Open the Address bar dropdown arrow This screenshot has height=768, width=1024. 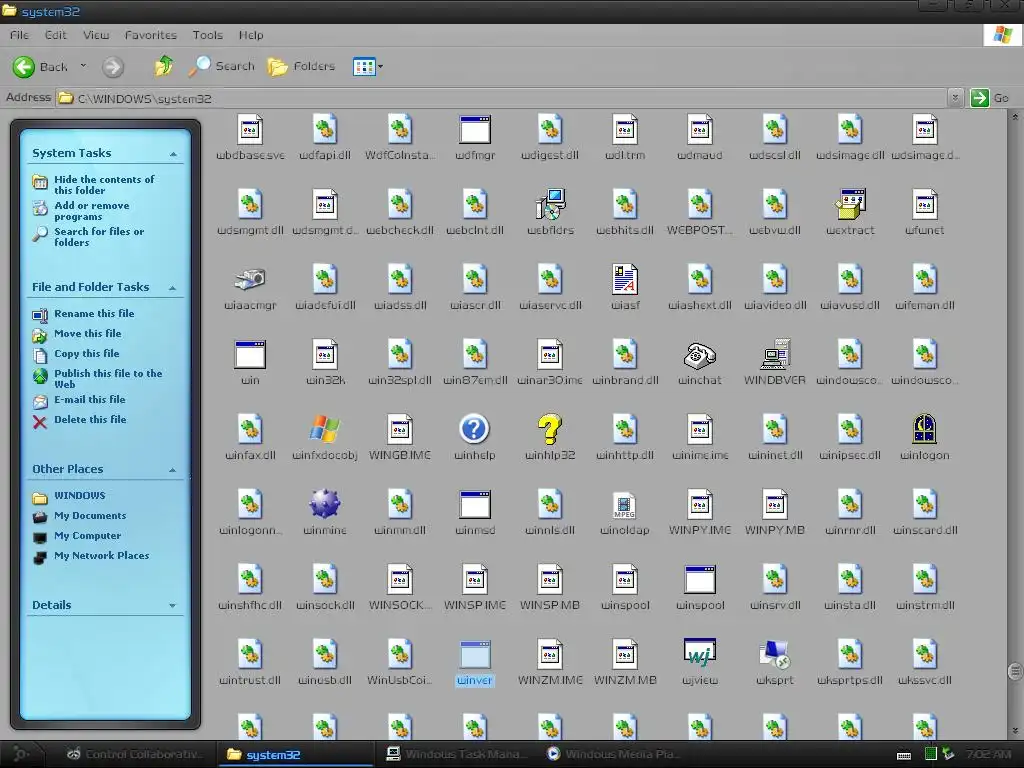pyautogui.click(x=955, y=98)
